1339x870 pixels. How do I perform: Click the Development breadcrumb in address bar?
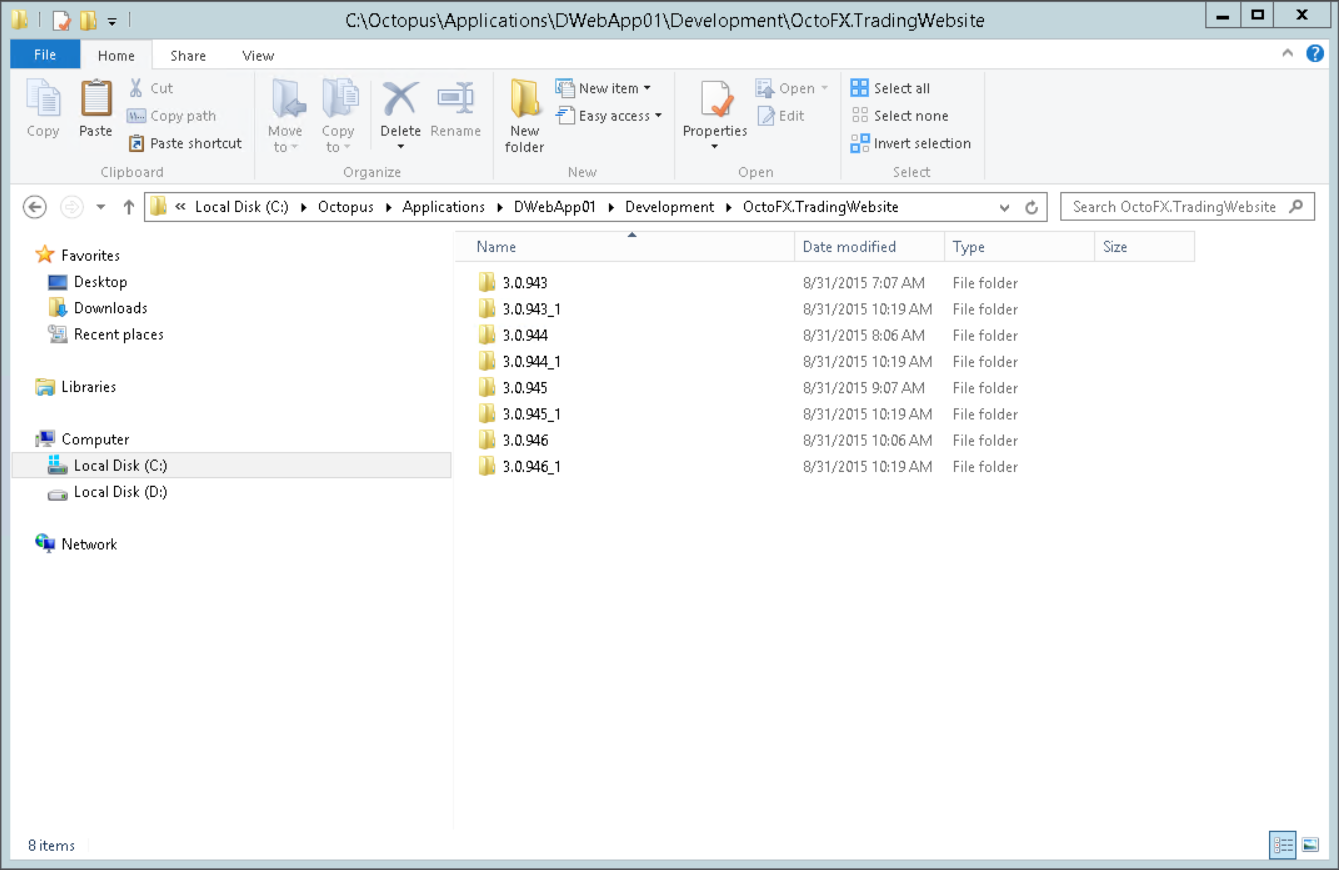[669, 207]
